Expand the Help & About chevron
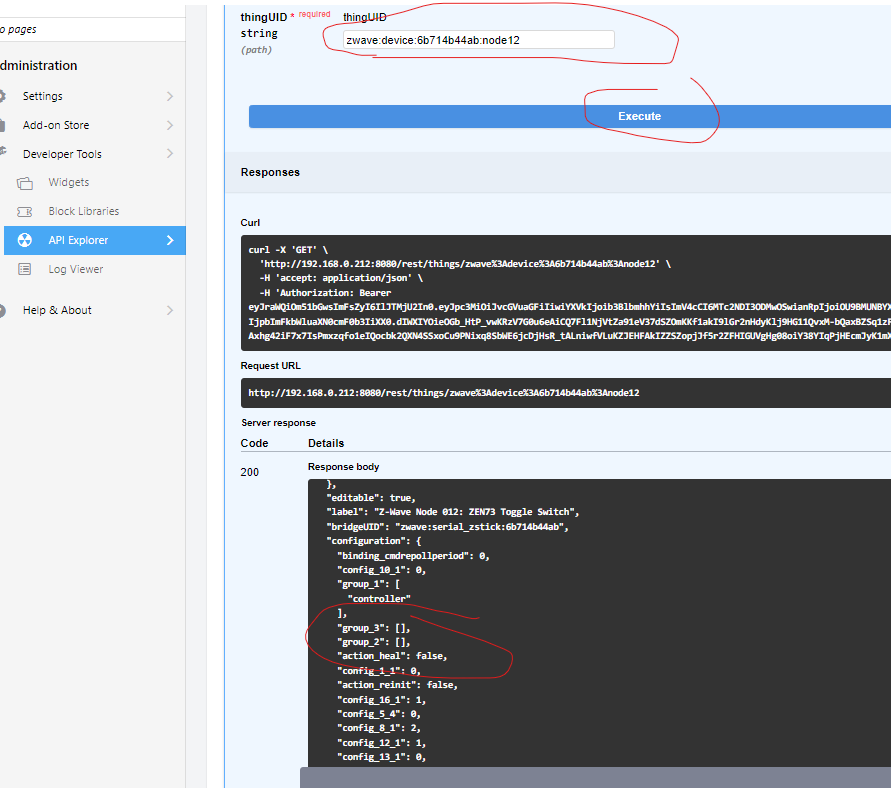The width and height of the screenshot is (891, 788). click(170, 311)
